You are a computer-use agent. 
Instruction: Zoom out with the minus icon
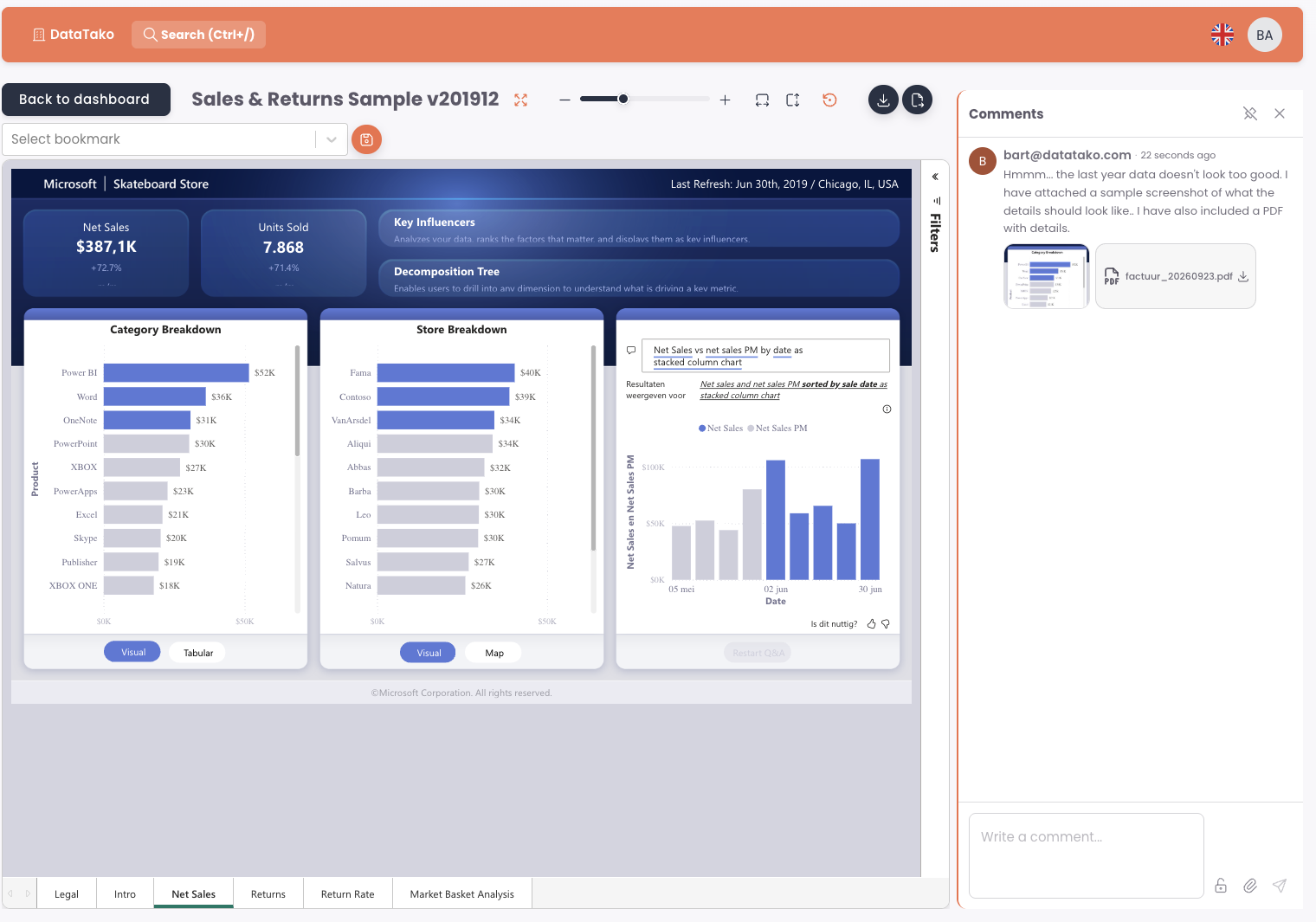(x=564, y=100)
